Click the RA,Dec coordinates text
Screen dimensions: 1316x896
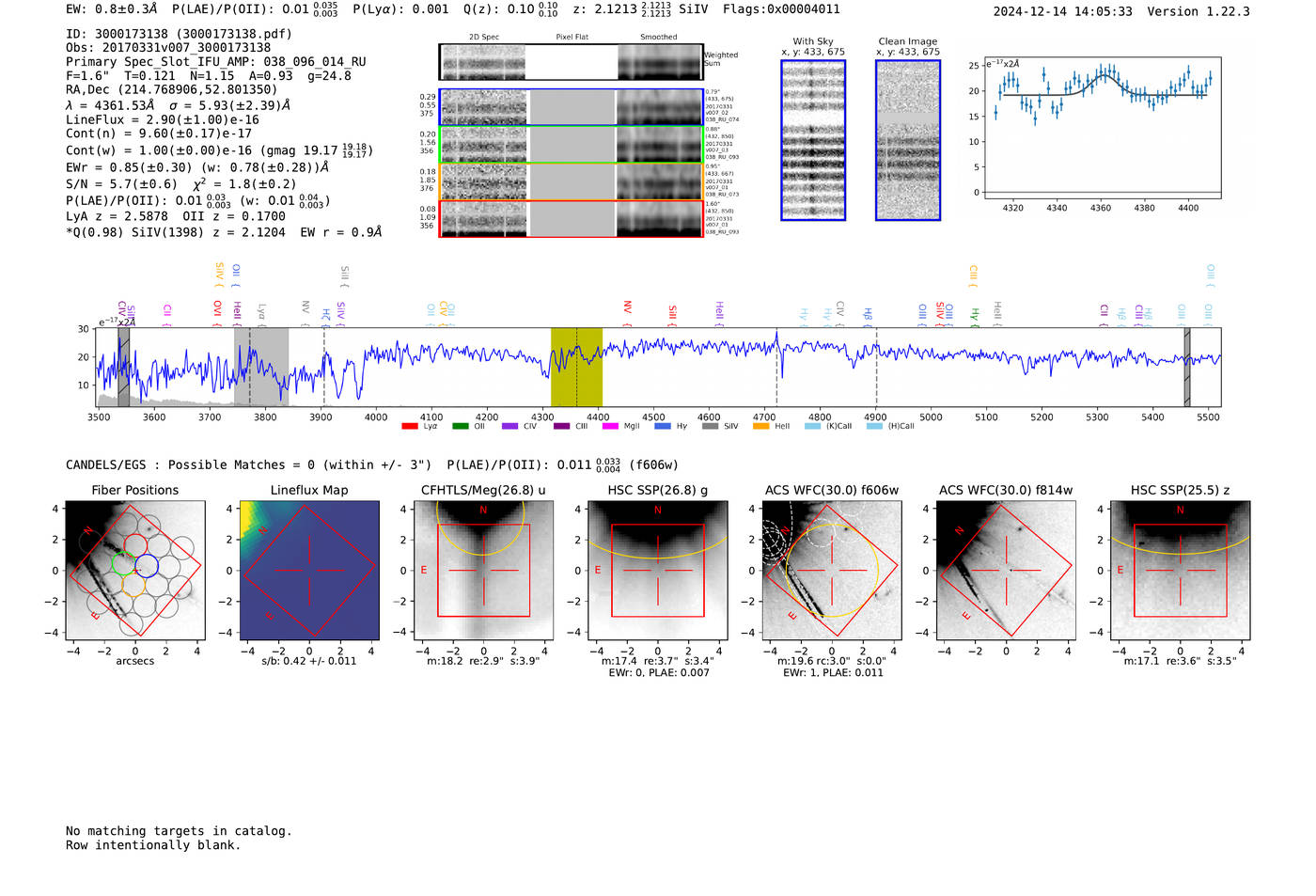[x=171, y=90]
